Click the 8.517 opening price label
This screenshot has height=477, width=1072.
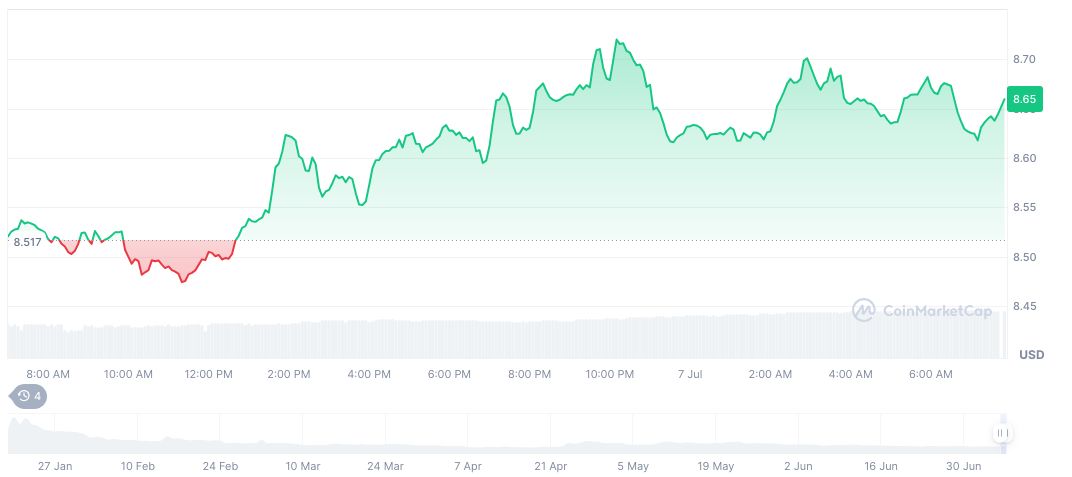tap(28, 242)
